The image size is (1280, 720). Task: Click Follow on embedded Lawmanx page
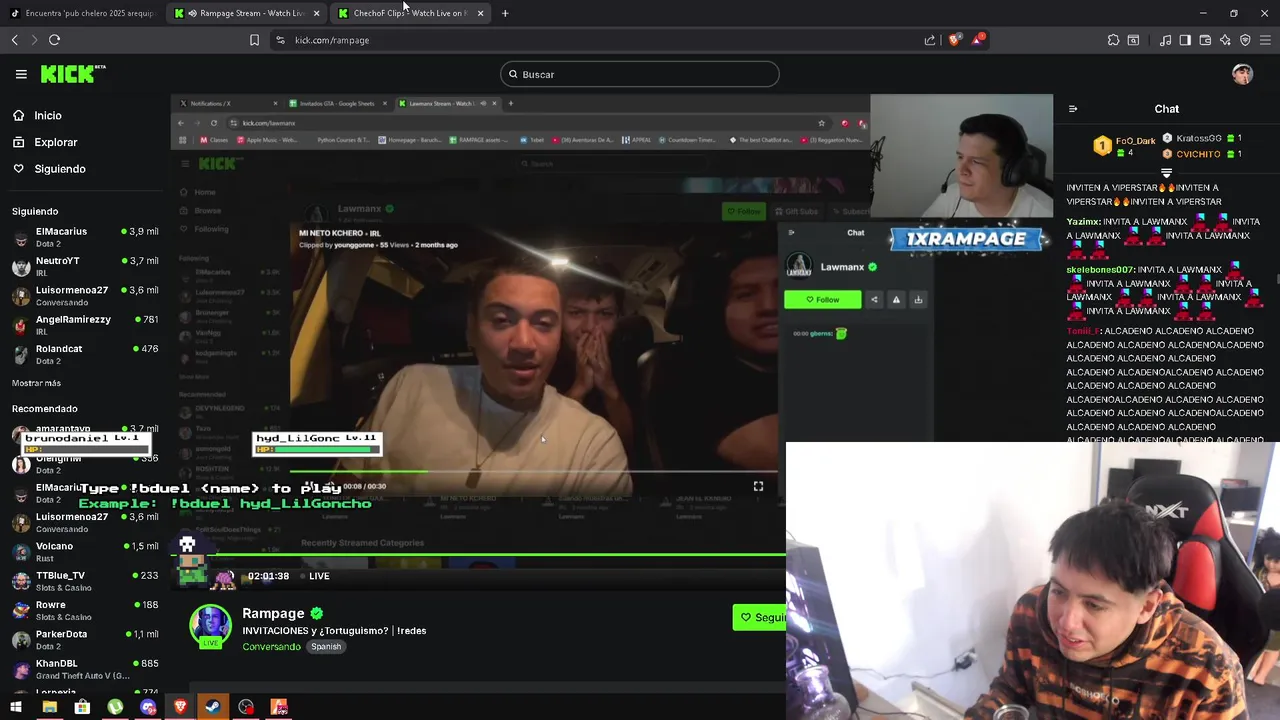point(822,300)
